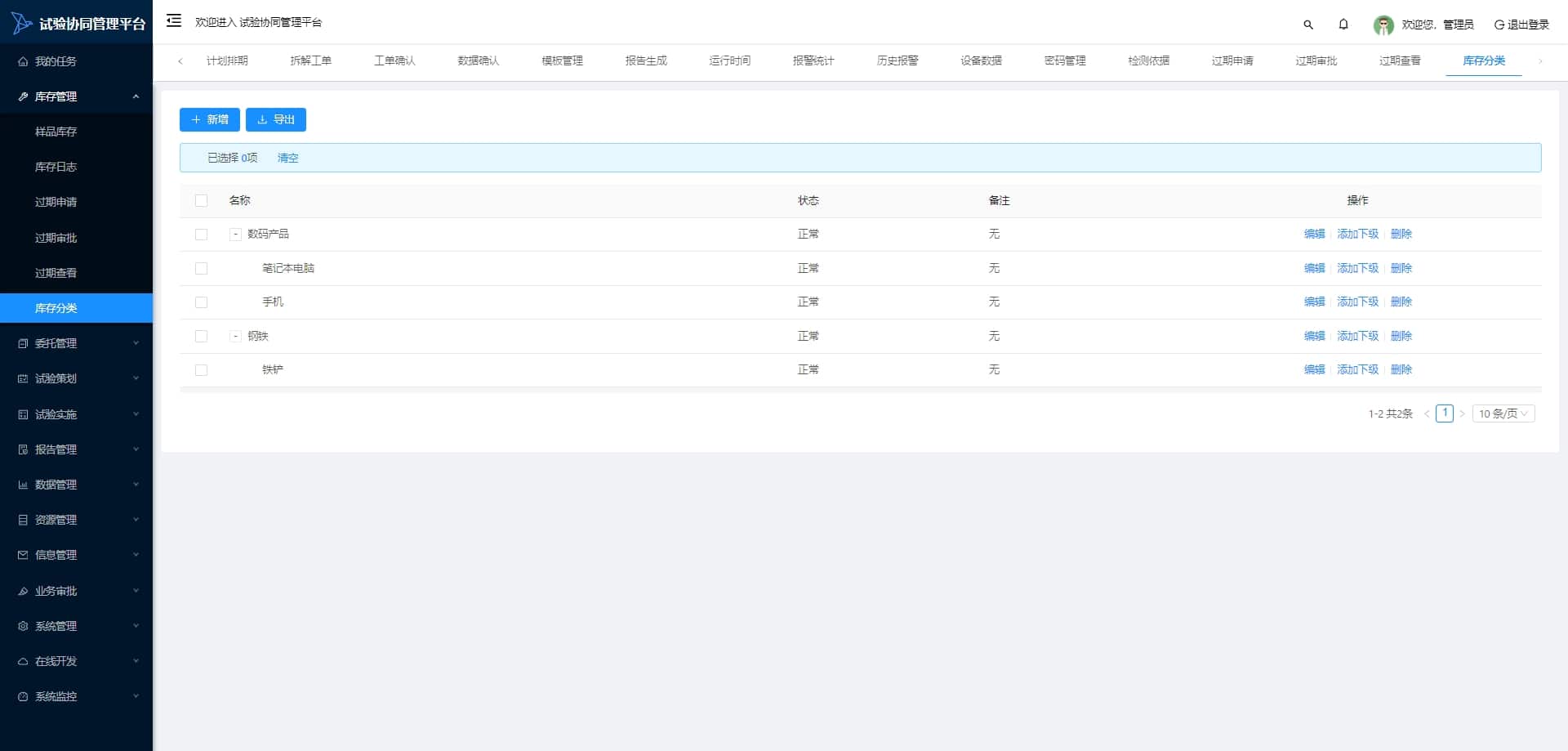1568x751 pixels.
Task: Collapse the 库存管理 sidebar menu
Action: 136,96
